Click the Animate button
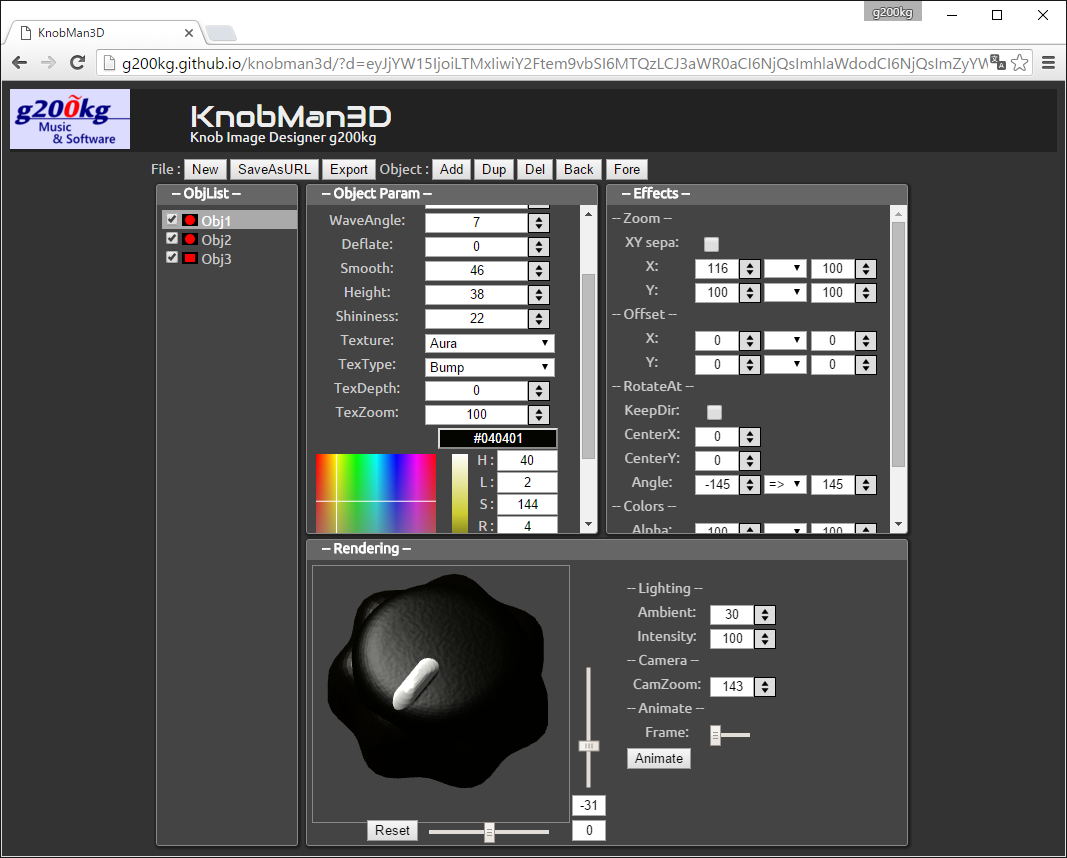This screenshot has width=1067, height=858. (659, 758)
